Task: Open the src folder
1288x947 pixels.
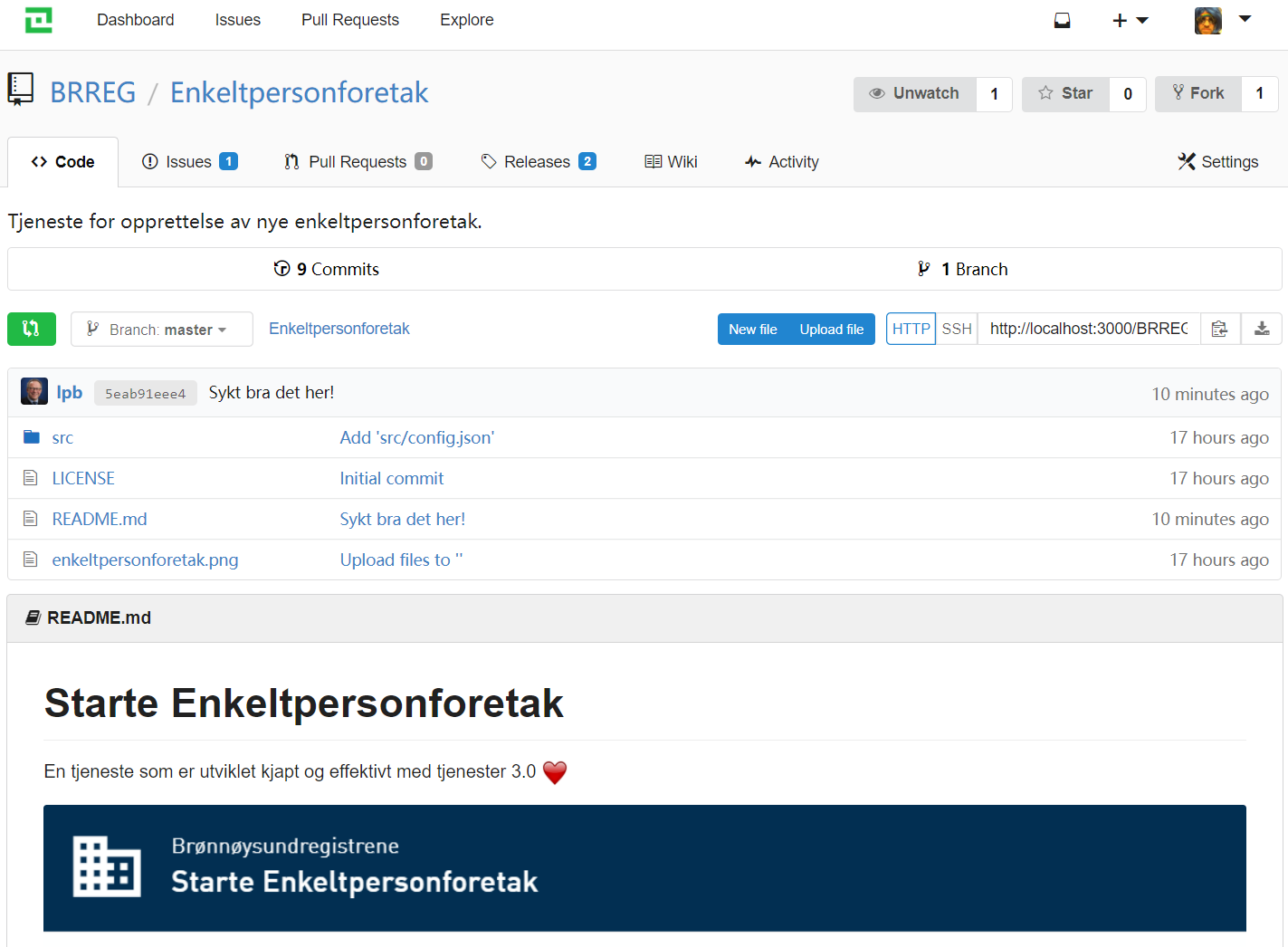Action: point(62,438)
